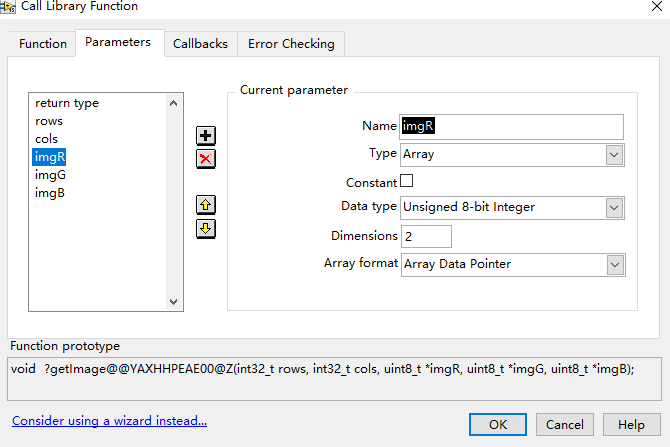670x447 pixels.
Task: Select 'rows' in the parameter list
Action: pyautogui.click(x=49, y=121)
